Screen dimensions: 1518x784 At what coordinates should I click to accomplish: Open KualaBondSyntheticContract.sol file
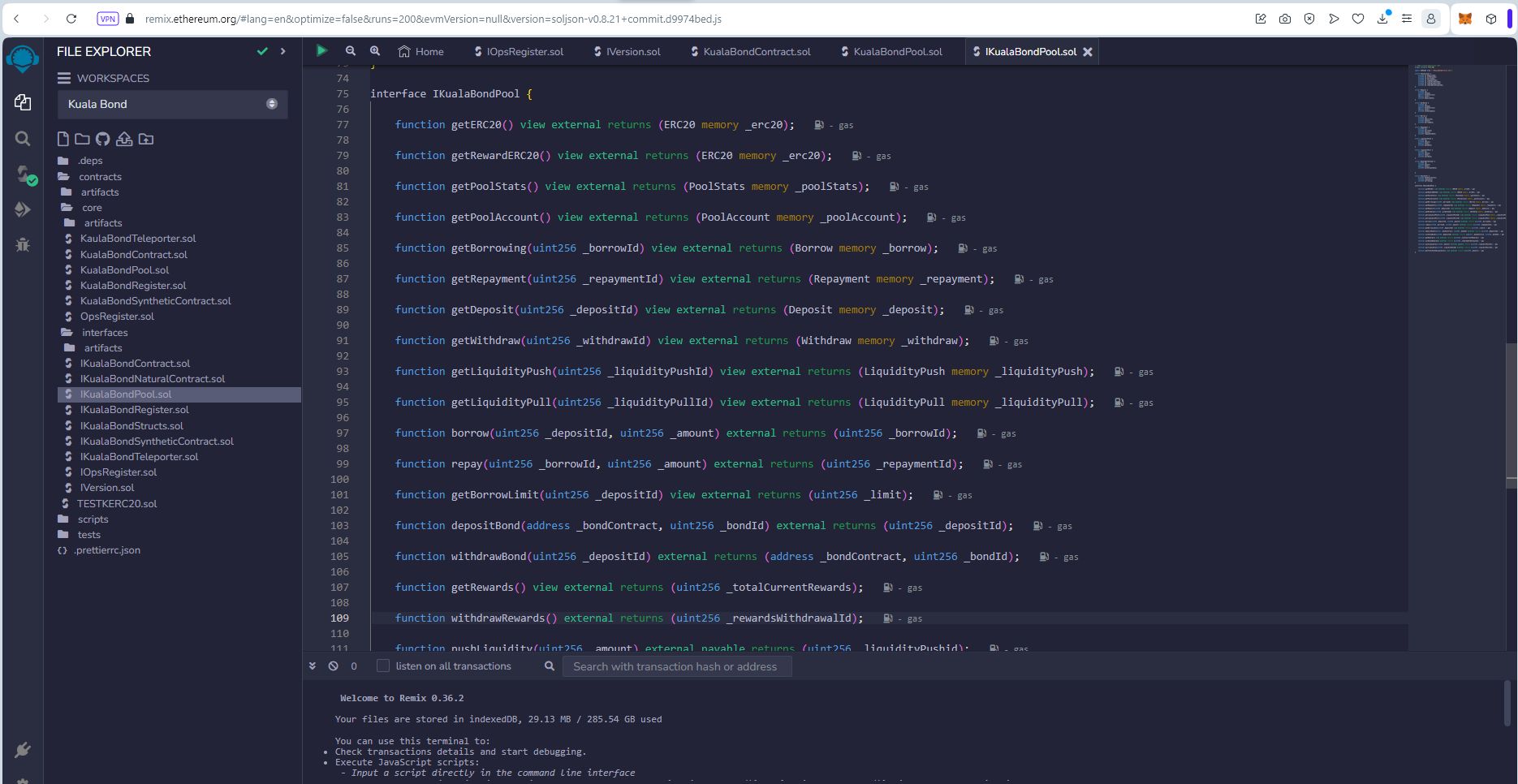pyautogui.click(x=155, y=301)
